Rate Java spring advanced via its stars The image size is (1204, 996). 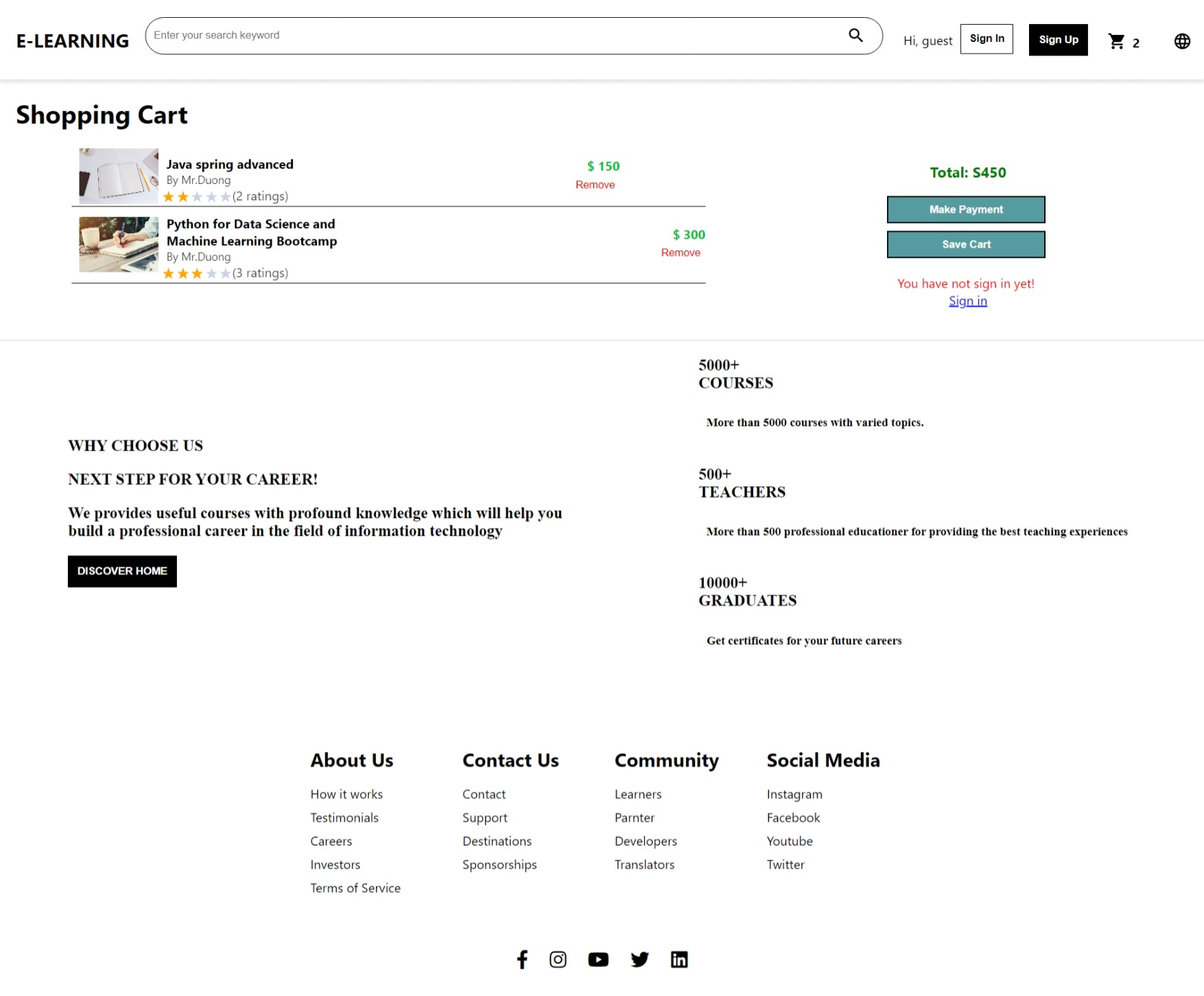click(196, 197)
